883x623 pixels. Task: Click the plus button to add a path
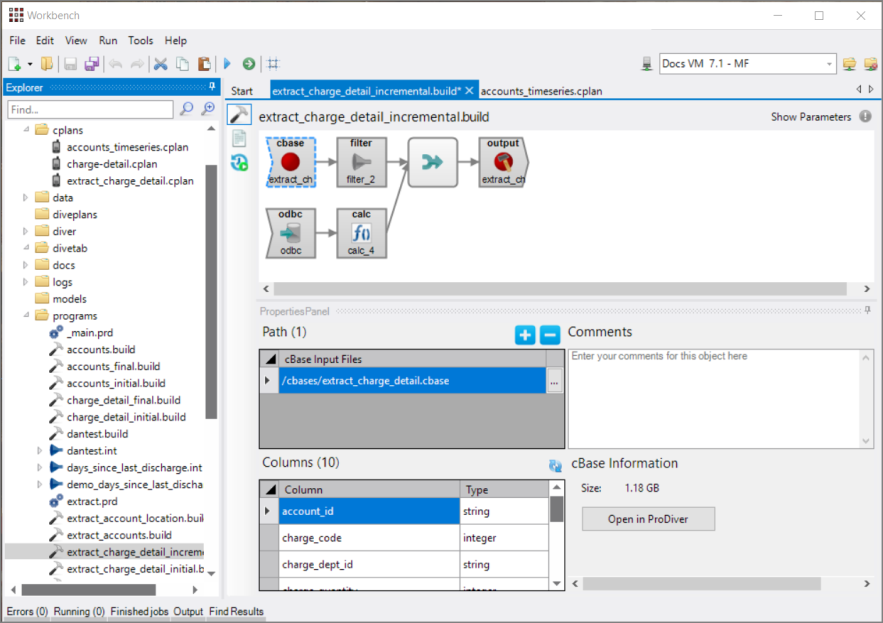[525, 335]
